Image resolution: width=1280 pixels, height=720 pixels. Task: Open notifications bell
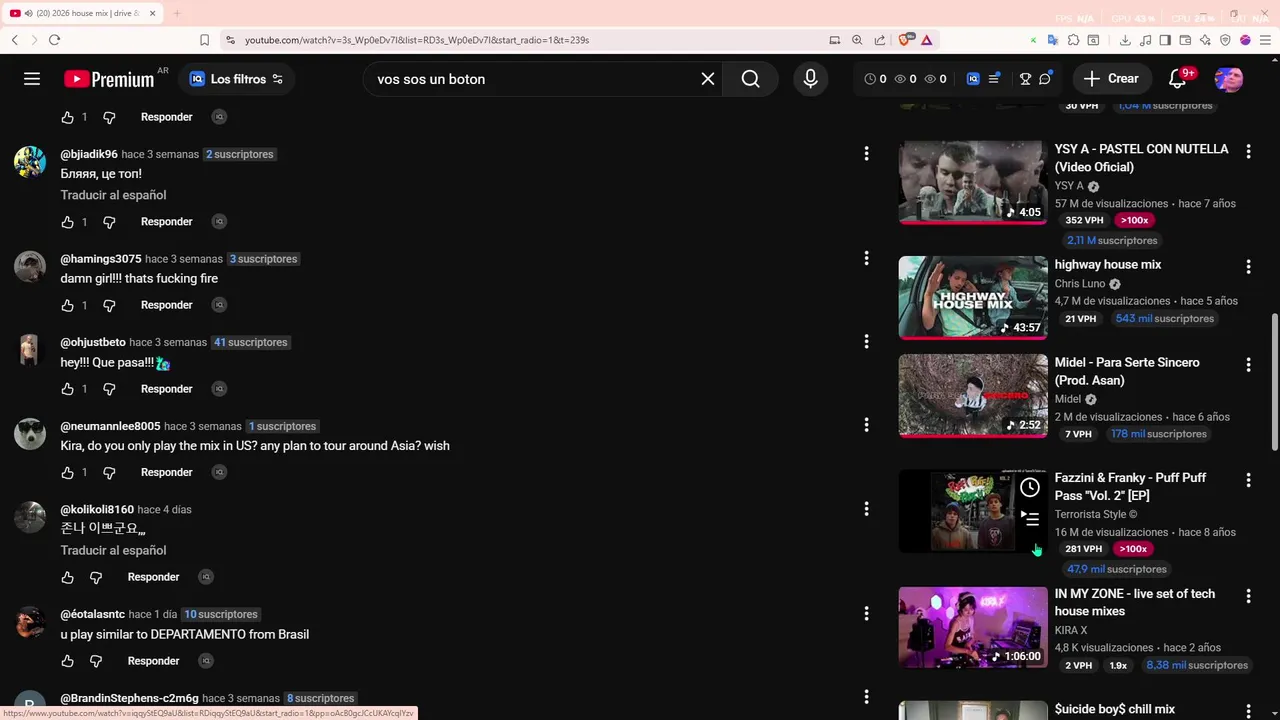click(1178, 79)
